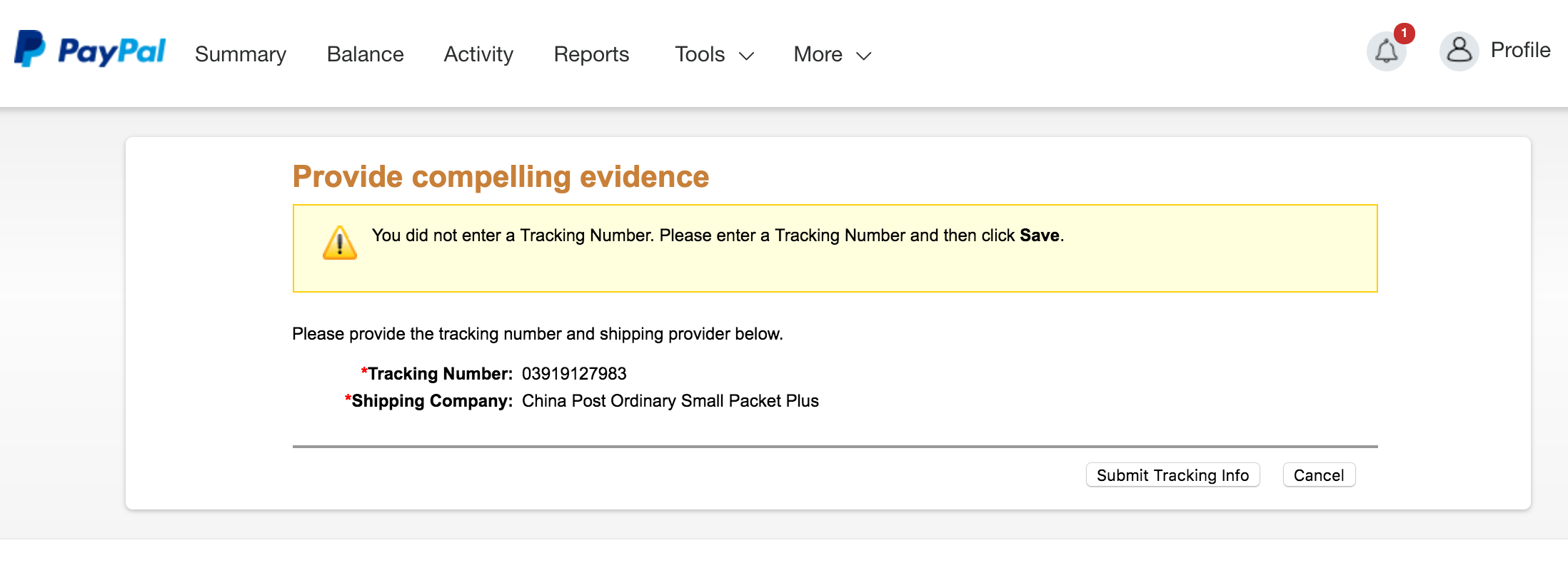The height and width of the screenshot is (568, 1568).
Task: Click the PayPal wordmark
Action: click(112, 51)
